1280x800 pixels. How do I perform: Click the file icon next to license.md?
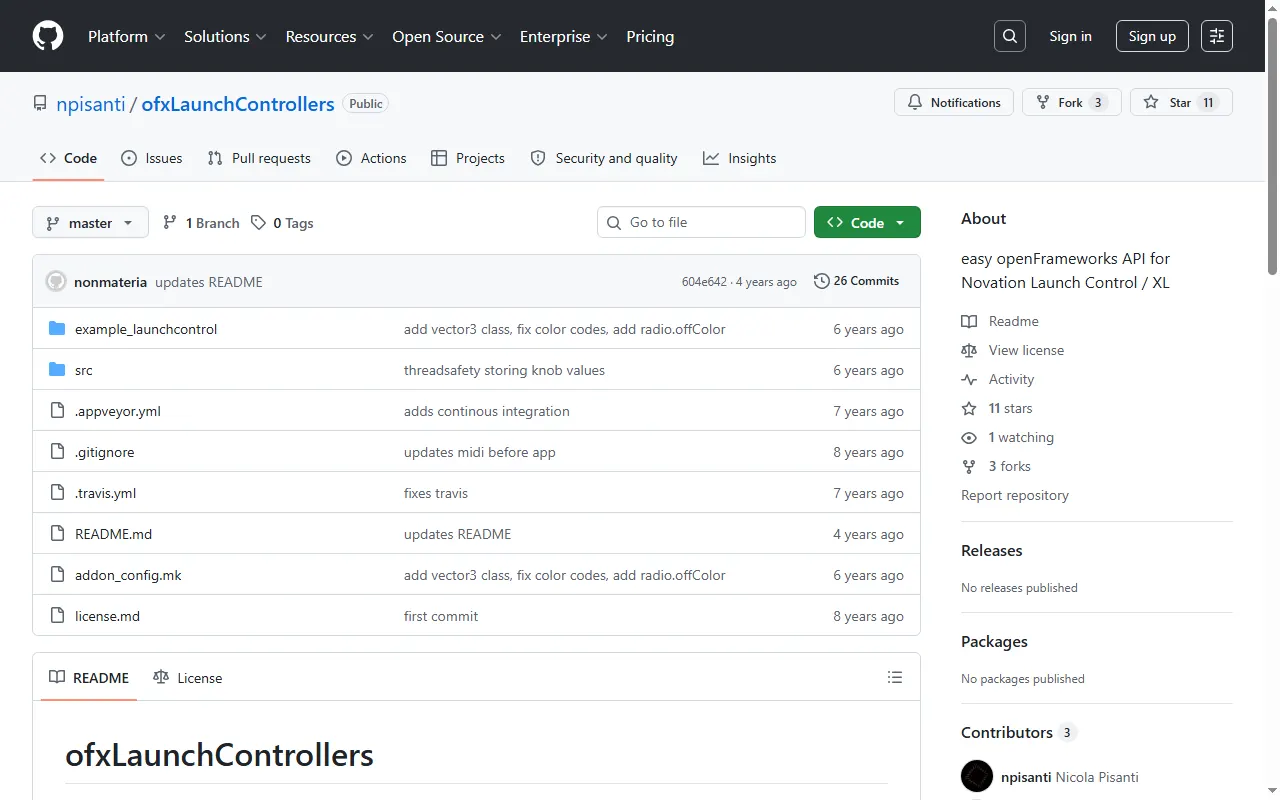[x=57, y=616]
